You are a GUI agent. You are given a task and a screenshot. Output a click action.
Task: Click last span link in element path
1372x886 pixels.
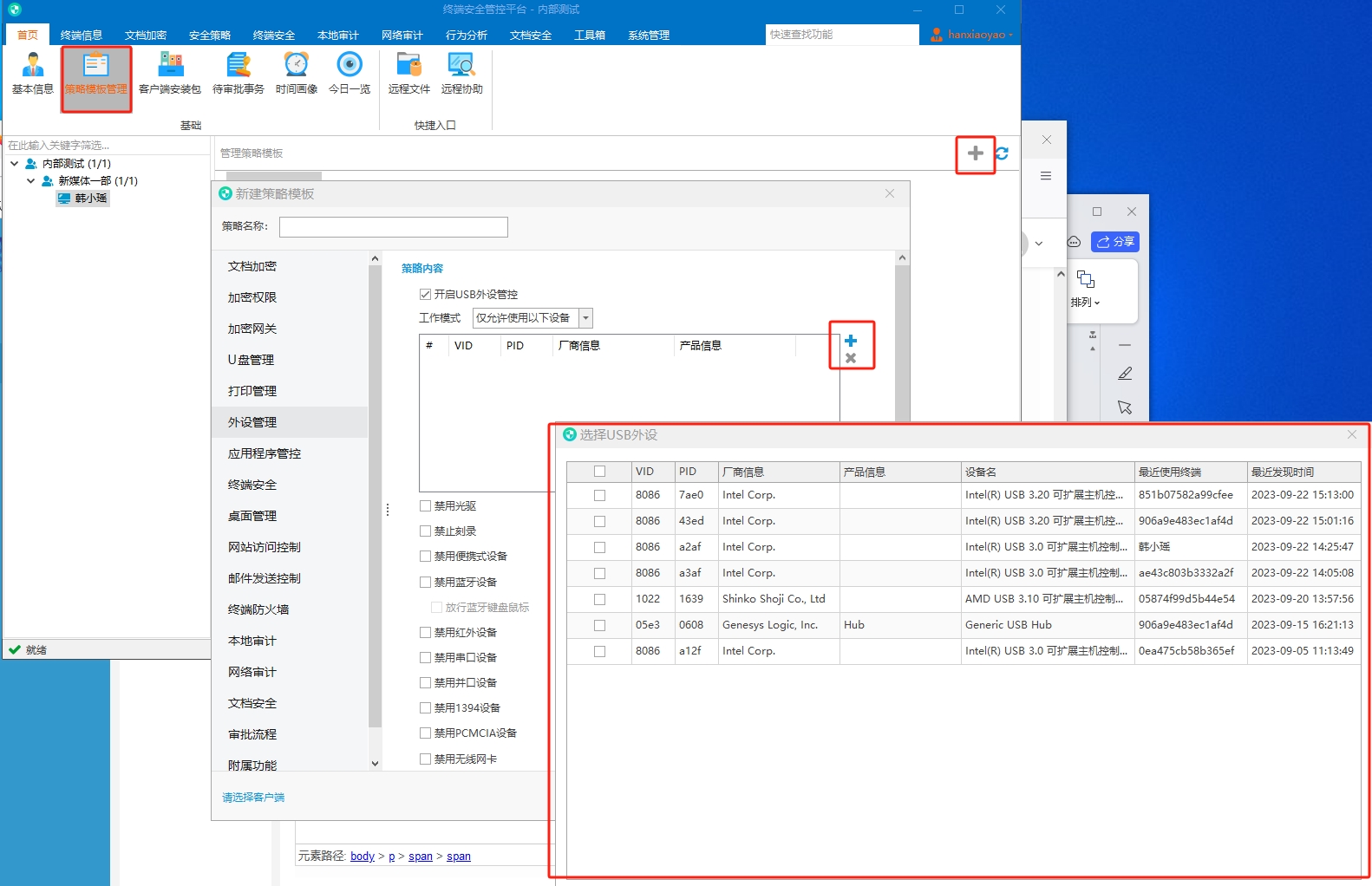(x=459, y=857)
